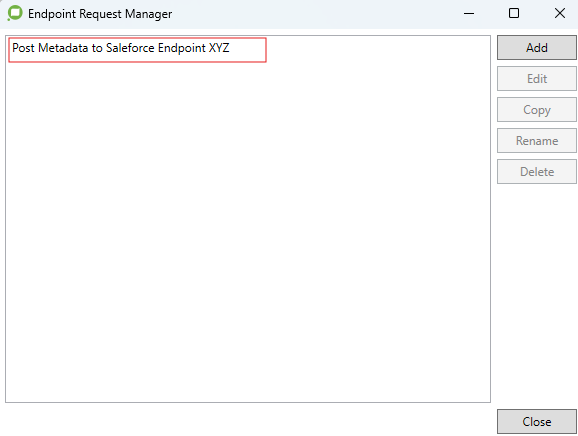Close the window using the title bar X
Image resolution: width=578 pixels, height=436 pixels.
559,14
